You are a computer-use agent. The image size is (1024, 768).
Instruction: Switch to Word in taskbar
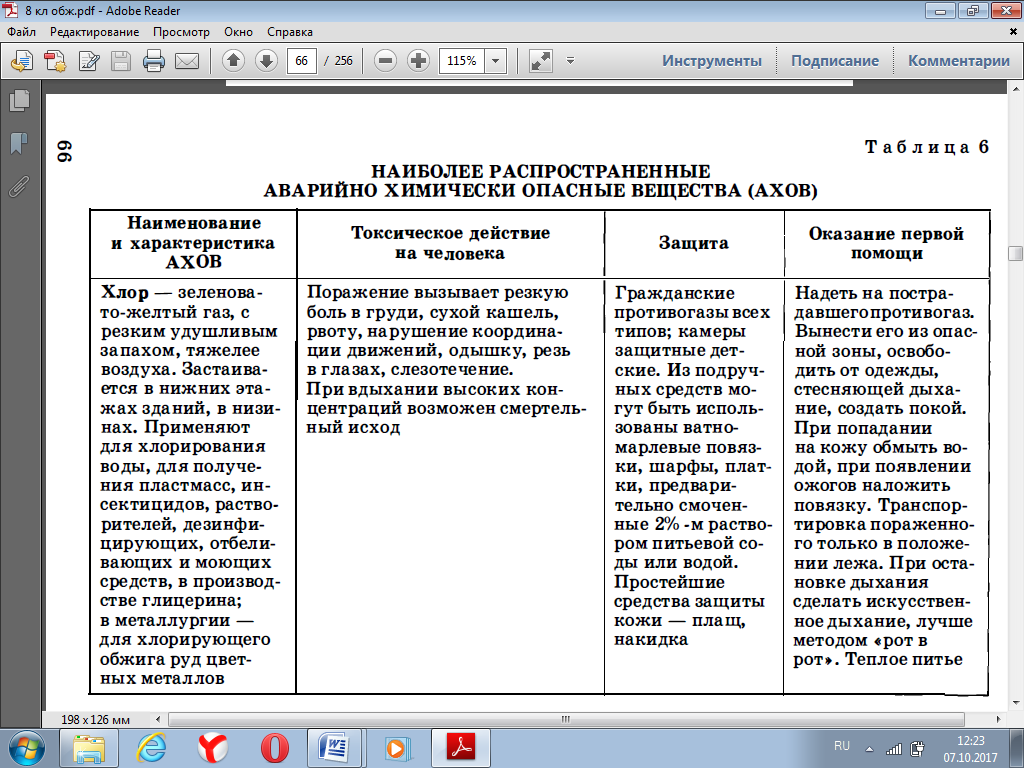point(336,748)
